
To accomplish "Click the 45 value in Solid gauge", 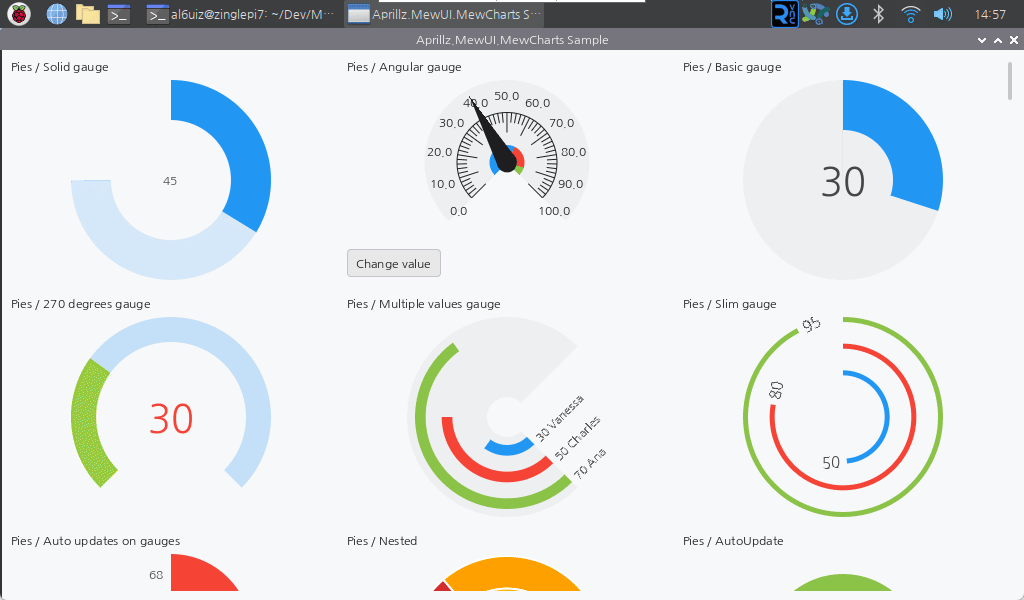I will [170, 181].
